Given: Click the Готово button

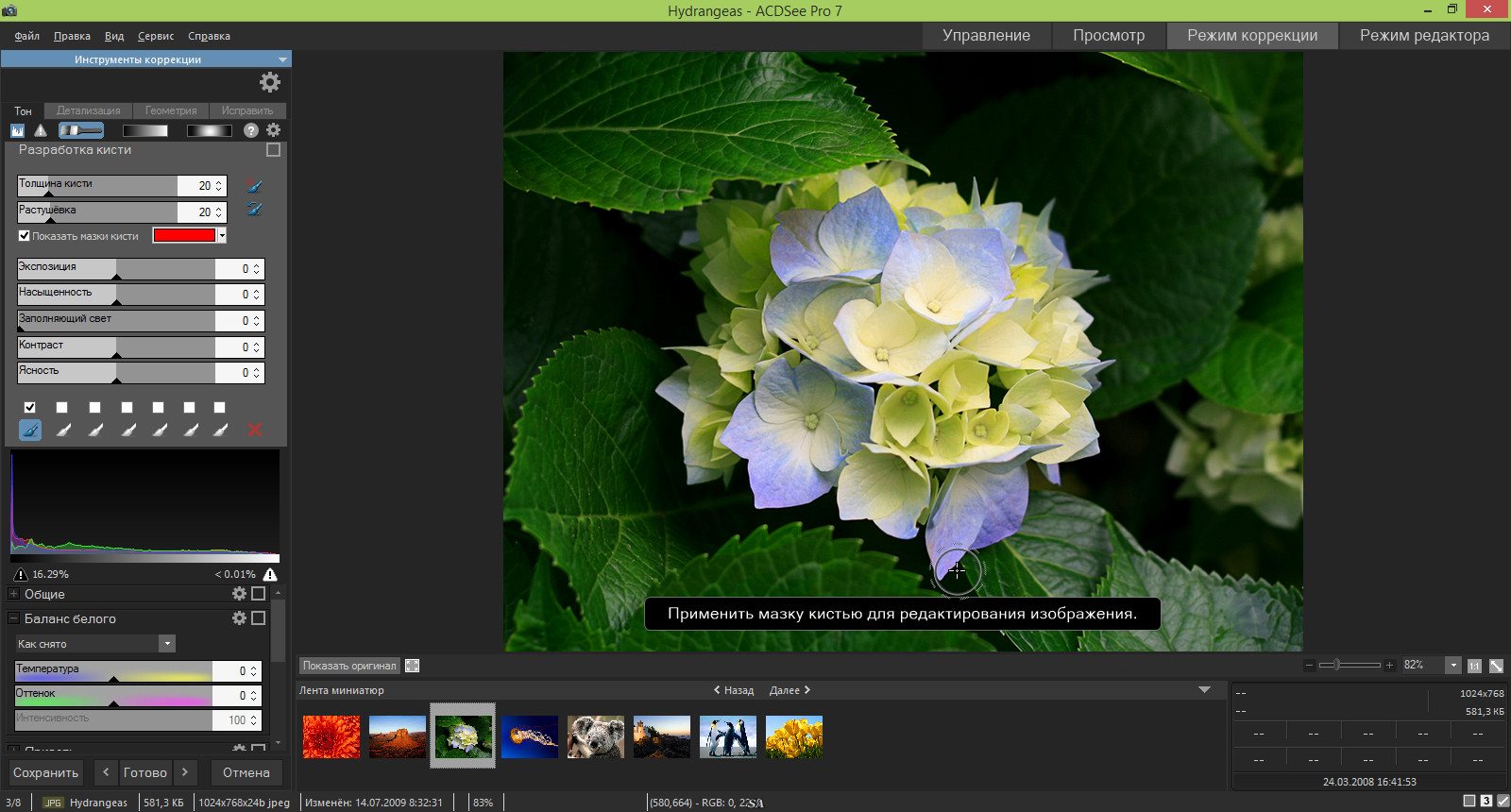Looking at the screenshot, I should click(145, 772).
